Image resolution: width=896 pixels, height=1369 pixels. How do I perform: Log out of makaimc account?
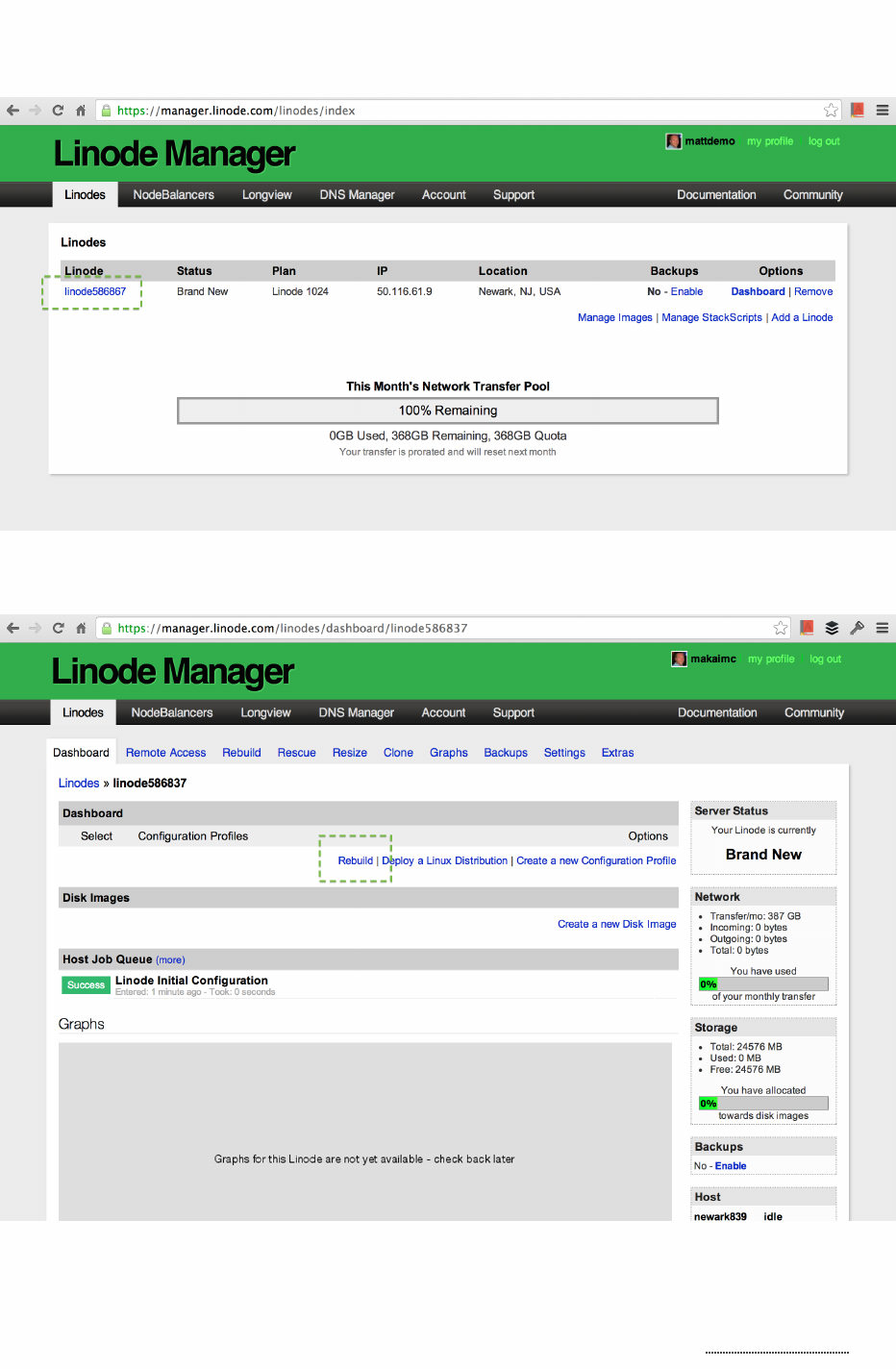click(x=825, y=660)
